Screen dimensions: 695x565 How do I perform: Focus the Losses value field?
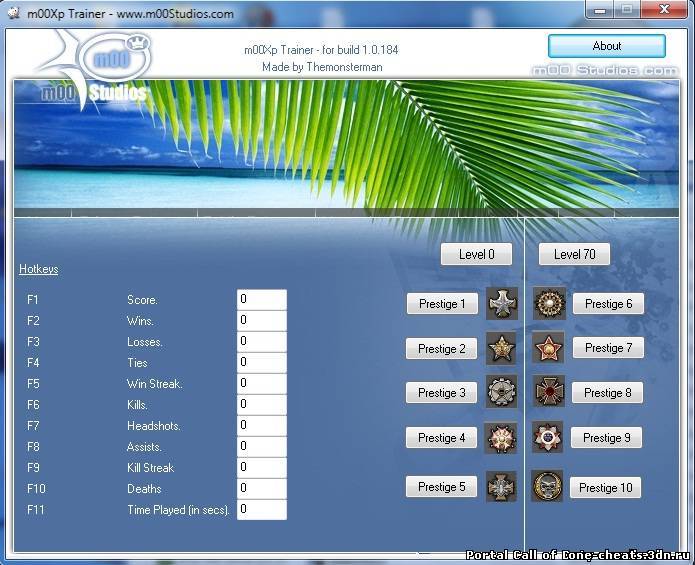pos(262,342)
